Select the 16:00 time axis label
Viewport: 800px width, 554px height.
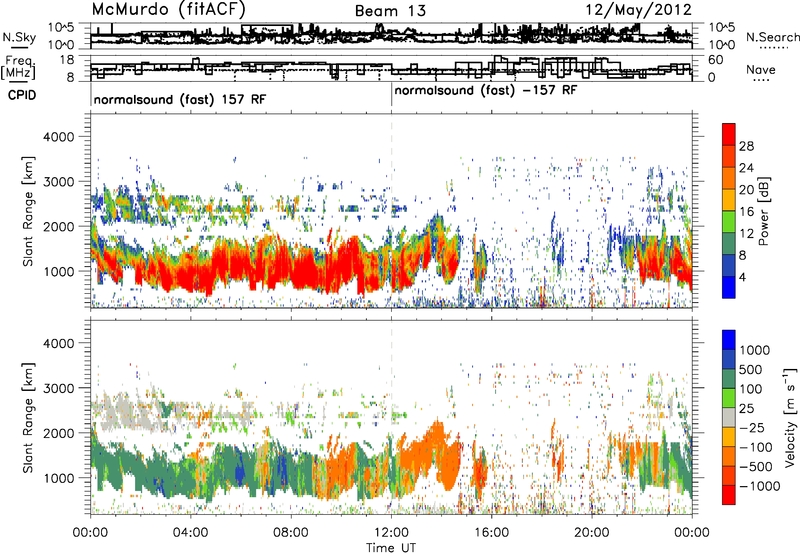[x=492, y=533]
